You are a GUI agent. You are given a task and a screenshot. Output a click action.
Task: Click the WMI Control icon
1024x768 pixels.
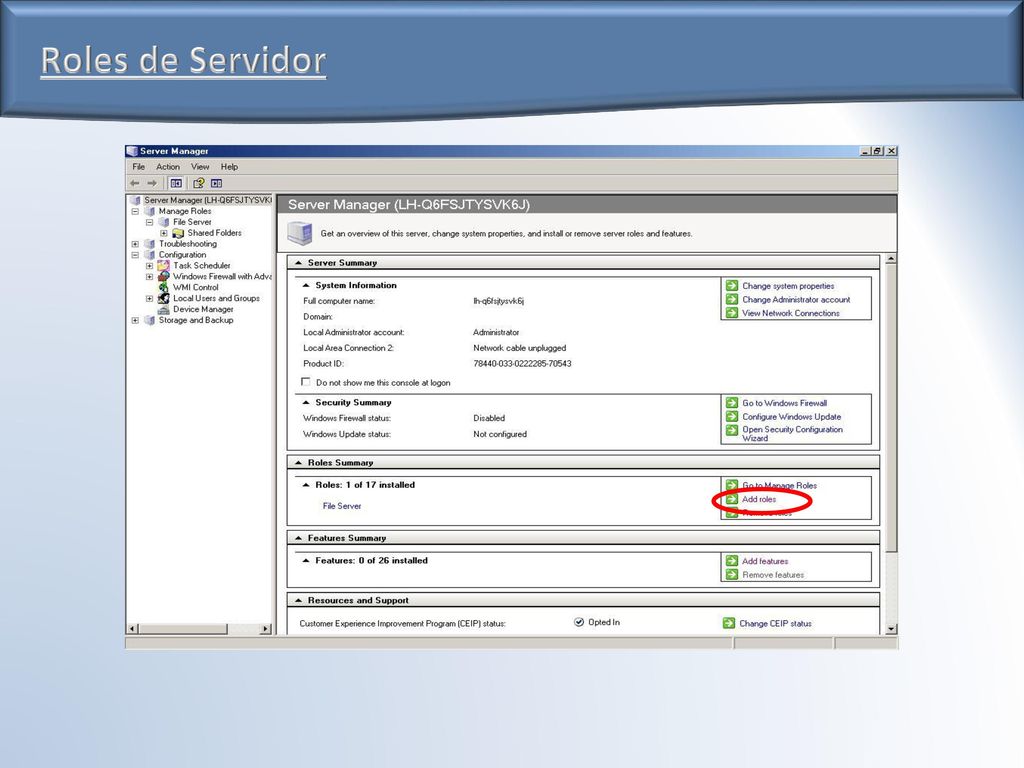click(163, 287)
